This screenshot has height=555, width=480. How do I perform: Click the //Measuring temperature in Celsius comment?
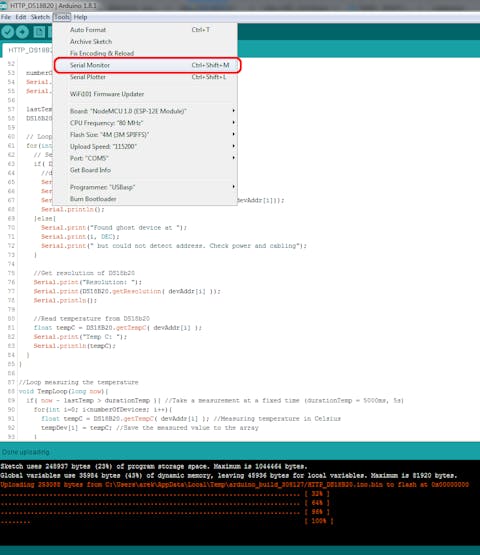[277, 419]
